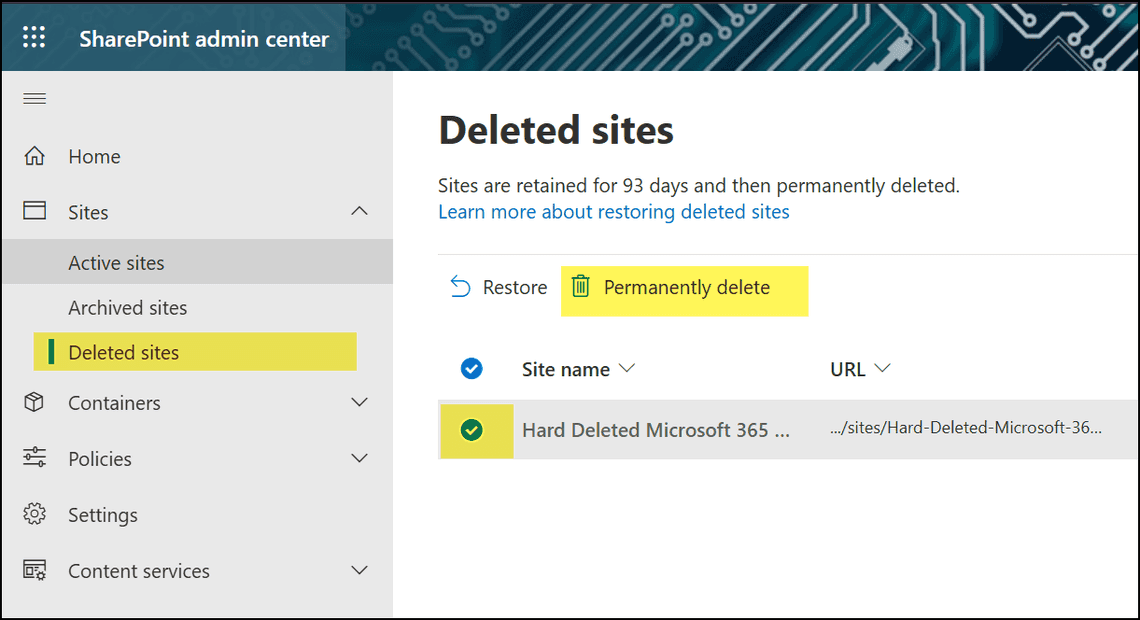
Task: Click the .../sites/Hard-Deleted-Microsoft-36... URL cell
Action: click(966, 427)
